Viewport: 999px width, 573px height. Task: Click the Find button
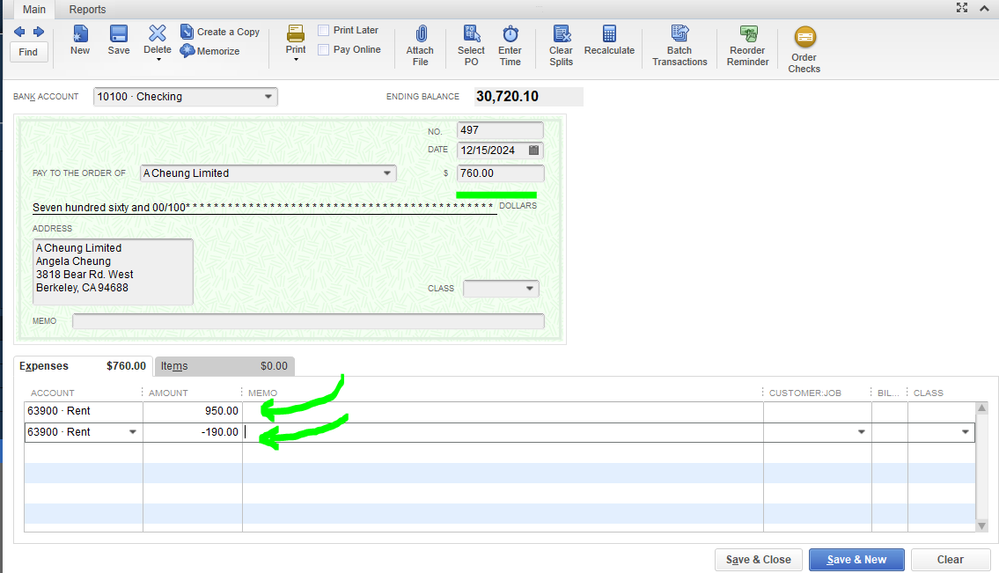(28, 52)
